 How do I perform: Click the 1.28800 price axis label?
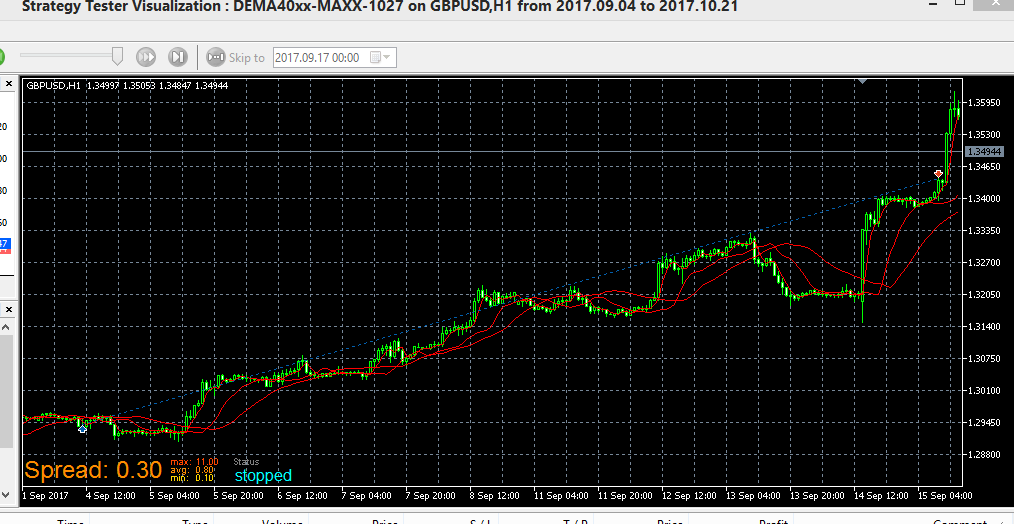point(984,455)
